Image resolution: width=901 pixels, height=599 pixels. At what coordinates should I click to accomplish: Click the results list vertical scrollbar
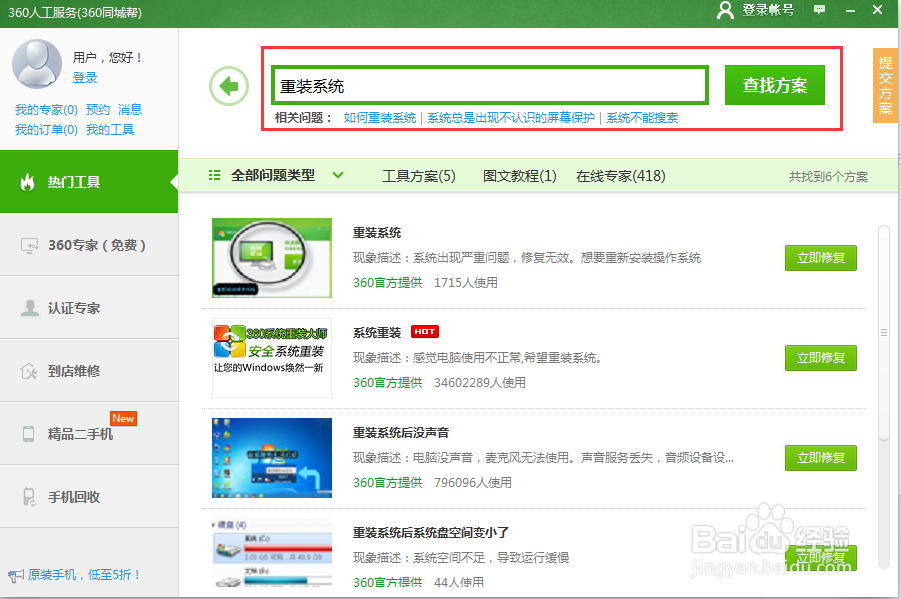884,333
